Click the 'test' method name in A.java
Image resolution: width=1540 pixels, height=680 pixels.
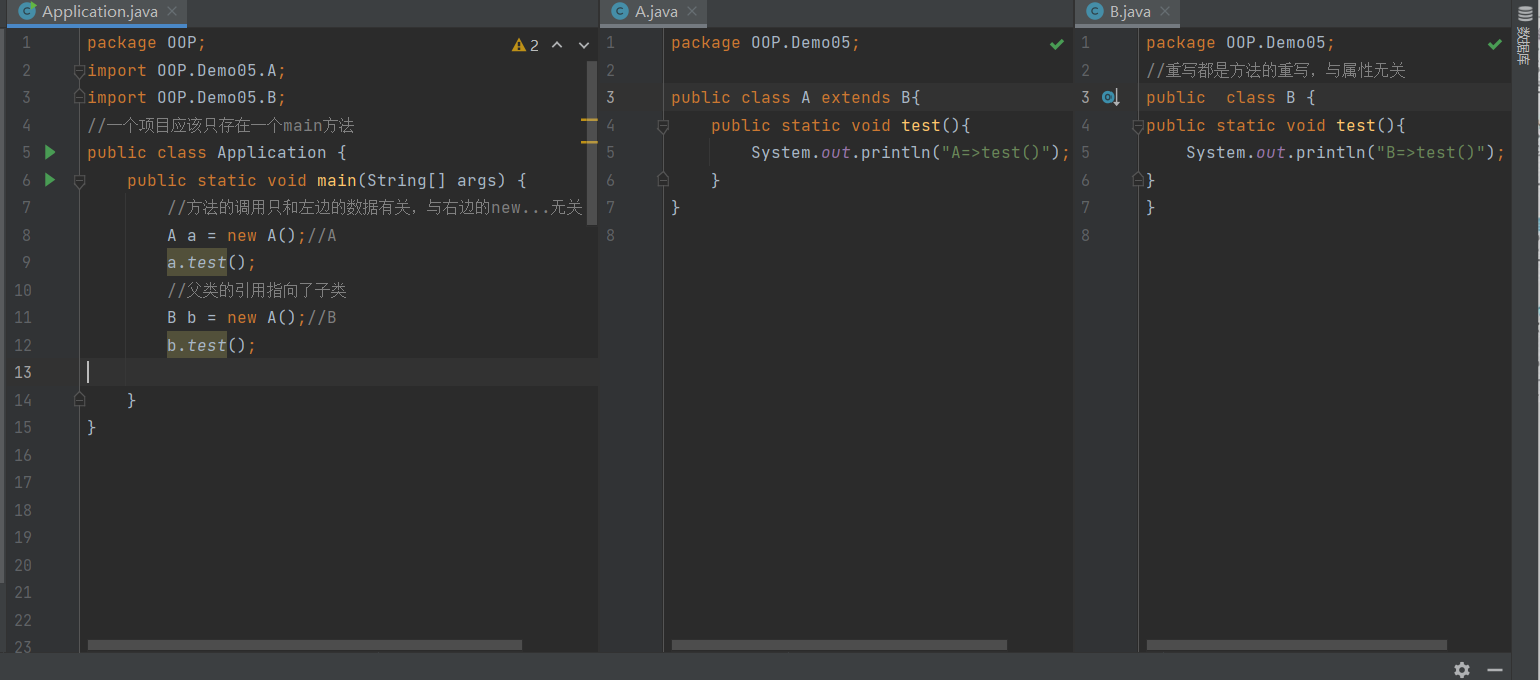point(921,125)
